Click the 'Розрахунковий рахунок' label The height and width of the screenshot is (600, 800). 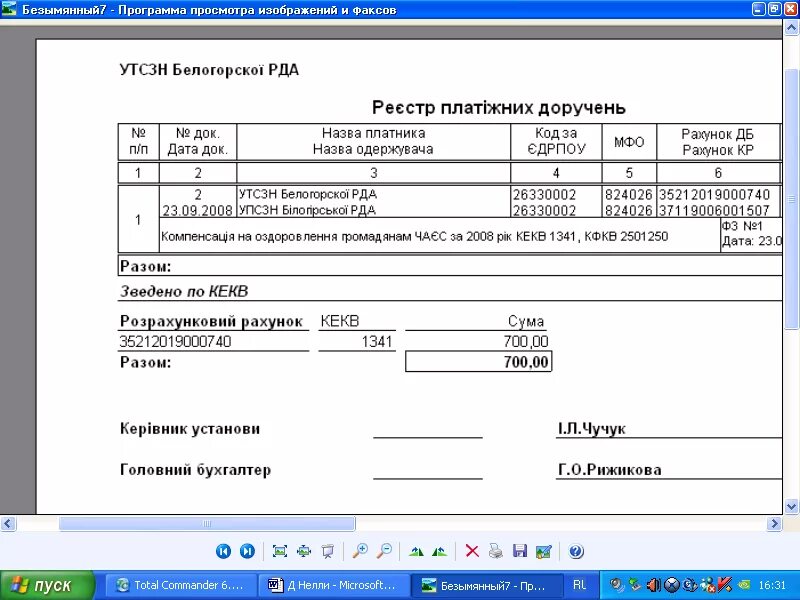point(211,321)
